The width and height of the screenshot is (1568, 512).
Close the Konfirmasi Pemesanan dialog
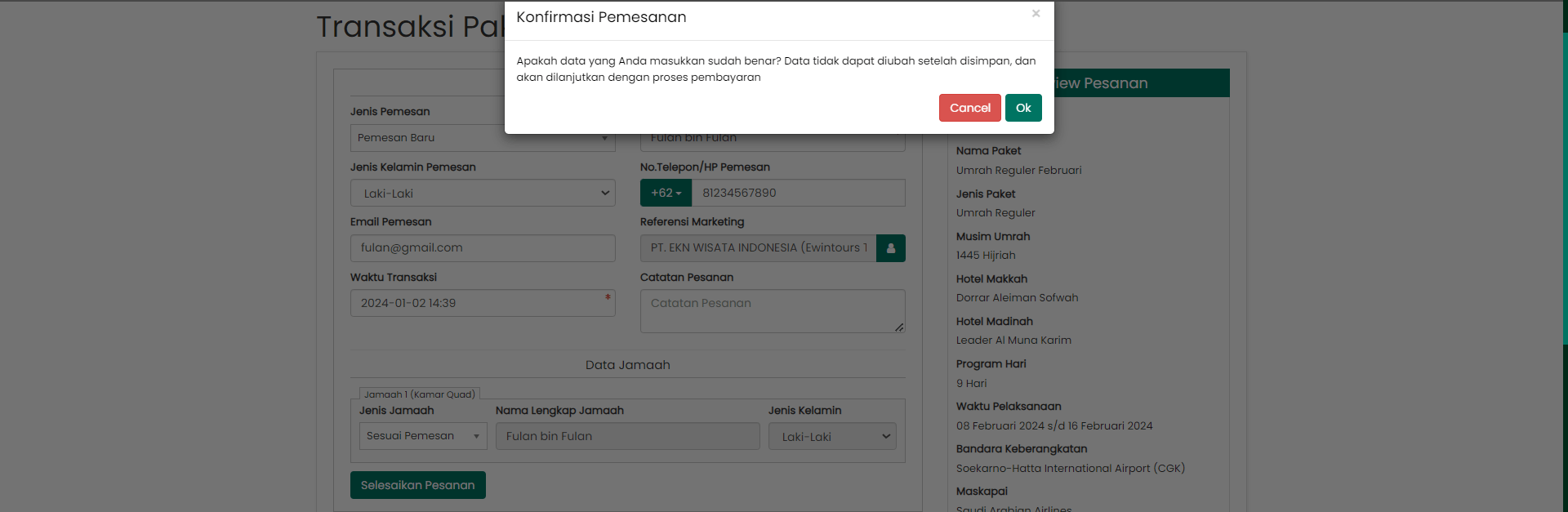1036,14
